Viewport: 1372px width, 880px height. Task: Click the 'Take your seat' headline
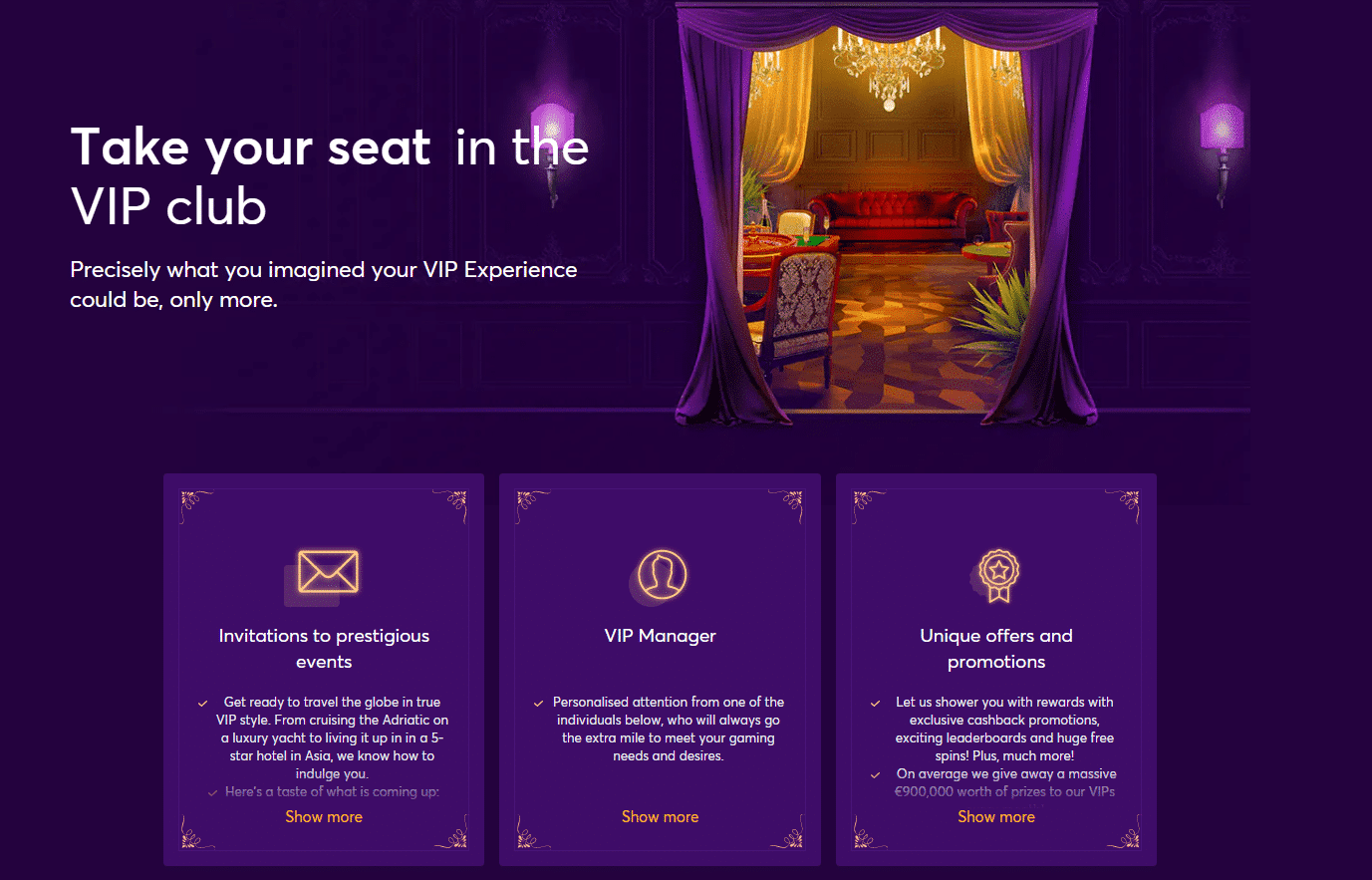click(x=250, y=147)
